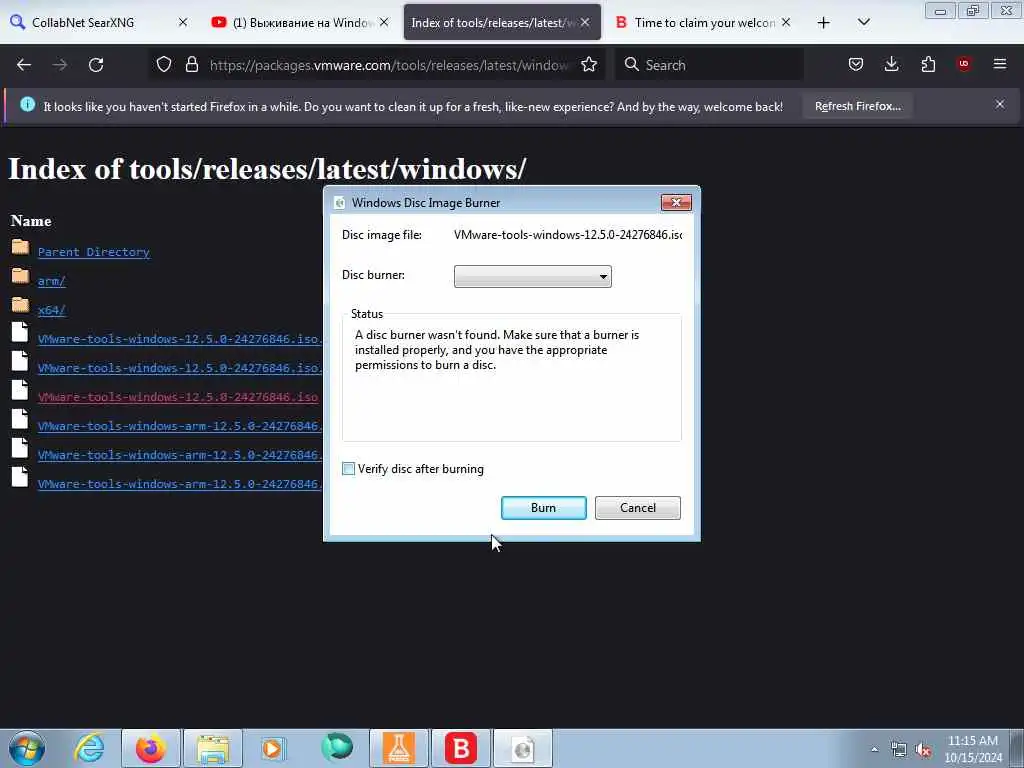
Task: Reload the page with refresh icon
Action: (x=96, y=65)
